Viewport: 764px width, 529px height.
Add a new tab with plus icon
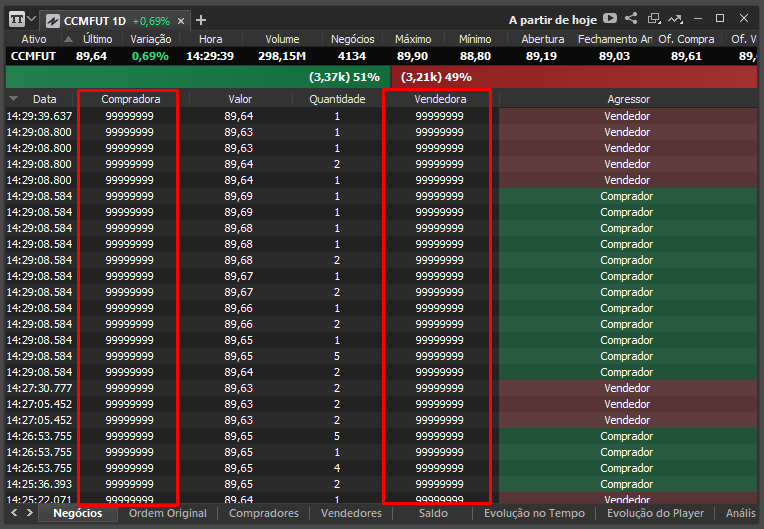click(201, 20)
